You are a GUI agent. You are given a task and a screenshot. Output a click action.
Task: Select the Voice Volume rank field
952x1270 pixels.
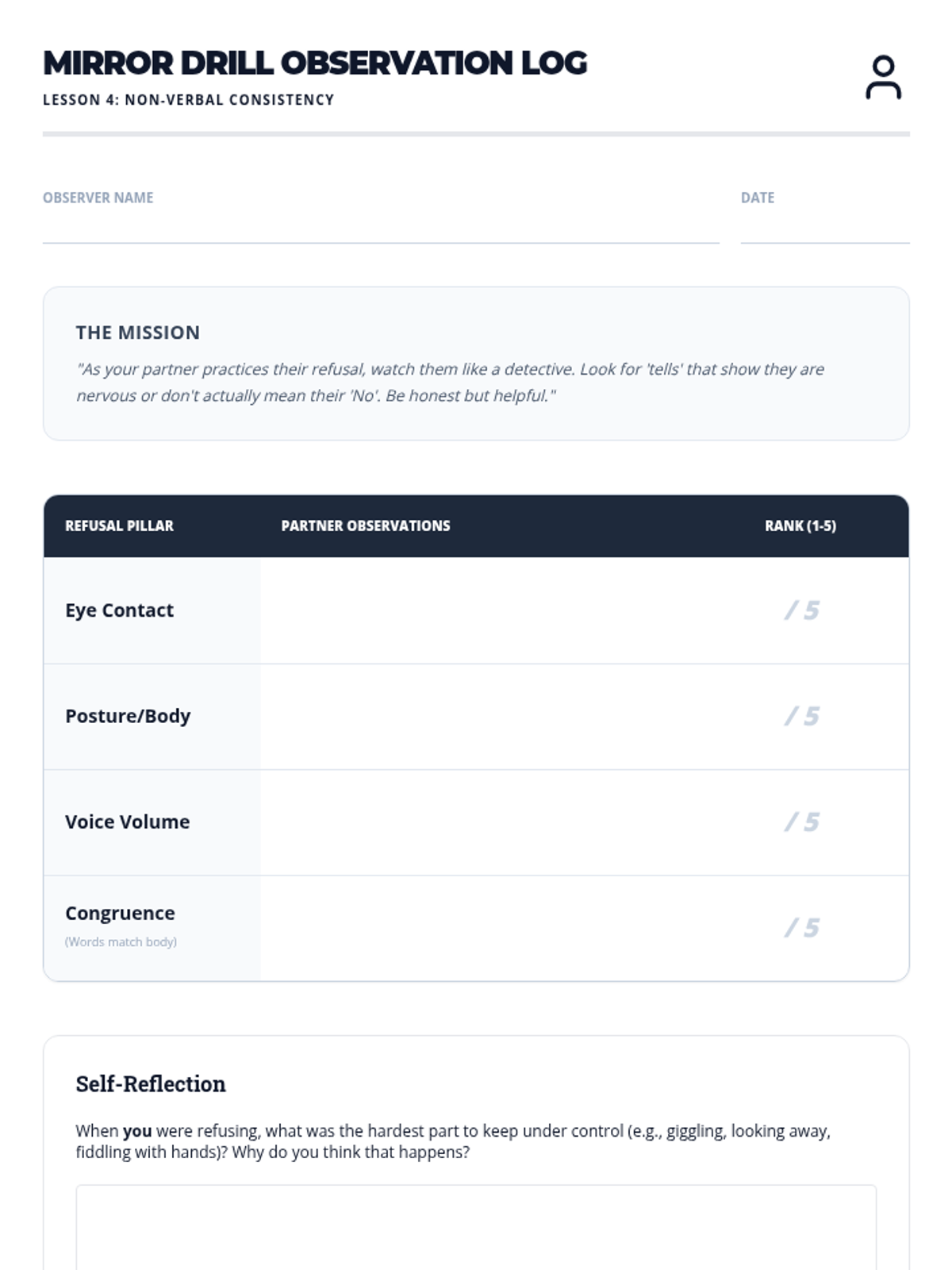tap(800, 822)
